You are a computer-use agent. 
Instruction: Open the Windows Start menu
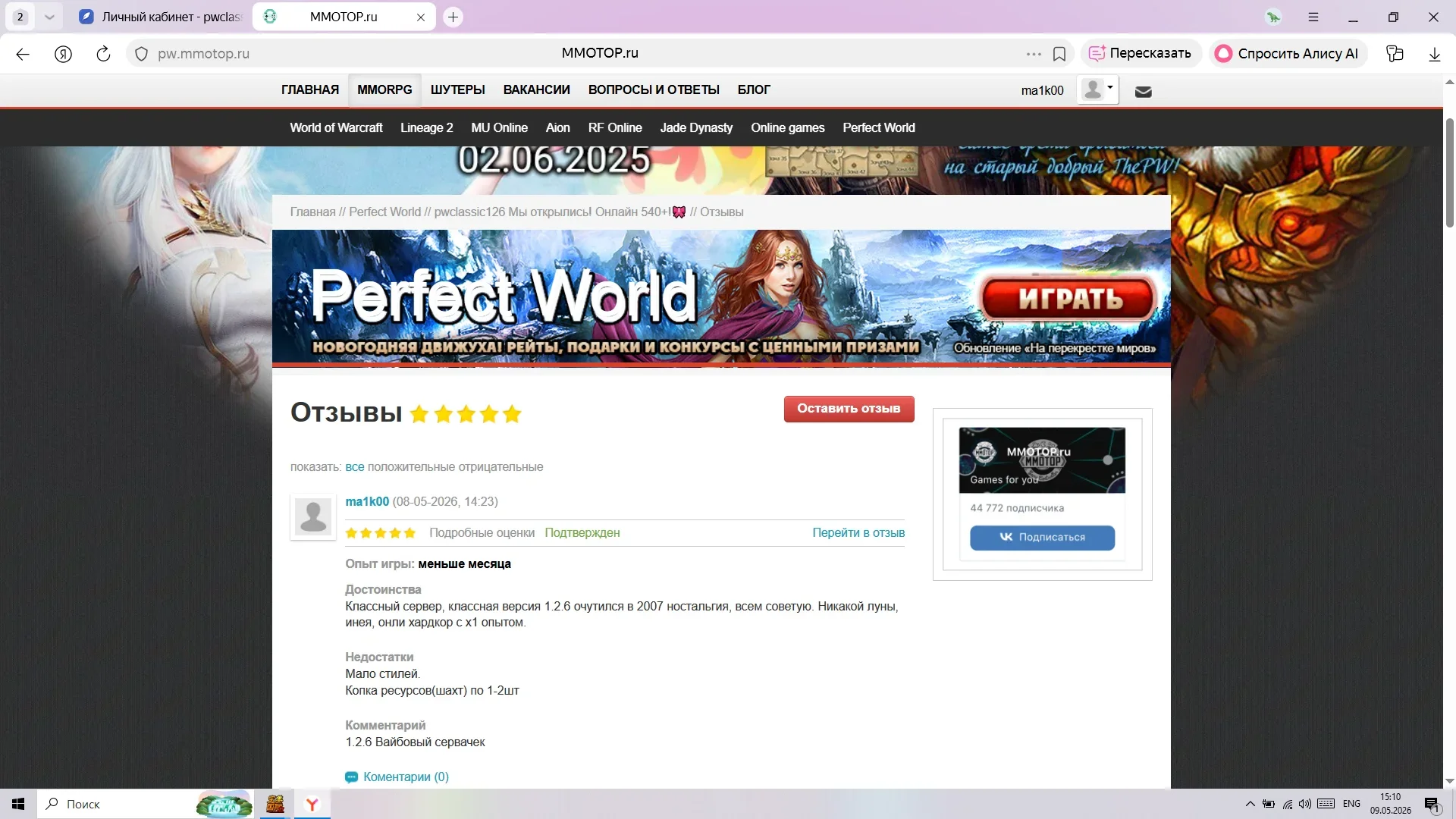[18, 804]
